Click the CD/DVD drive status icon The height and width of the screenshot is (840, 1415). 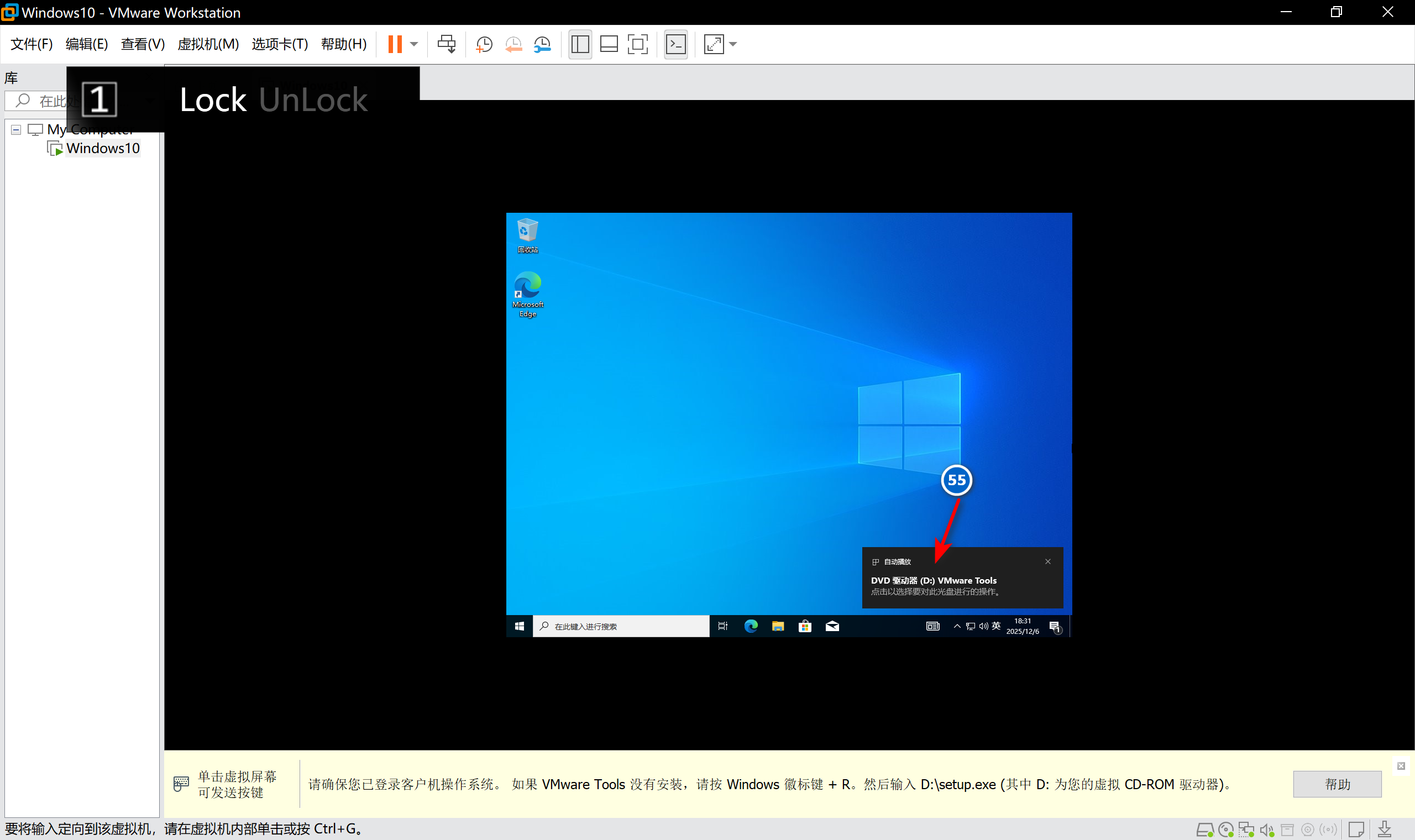coord(1225,830)
